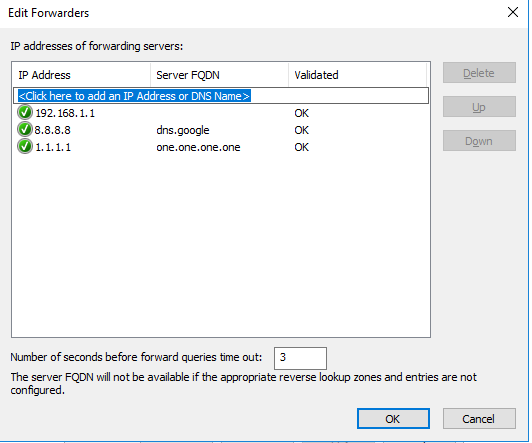Click green checkmark icon beside 8.8.8.8
532x443 pixels.
click(x=25, y=129)
